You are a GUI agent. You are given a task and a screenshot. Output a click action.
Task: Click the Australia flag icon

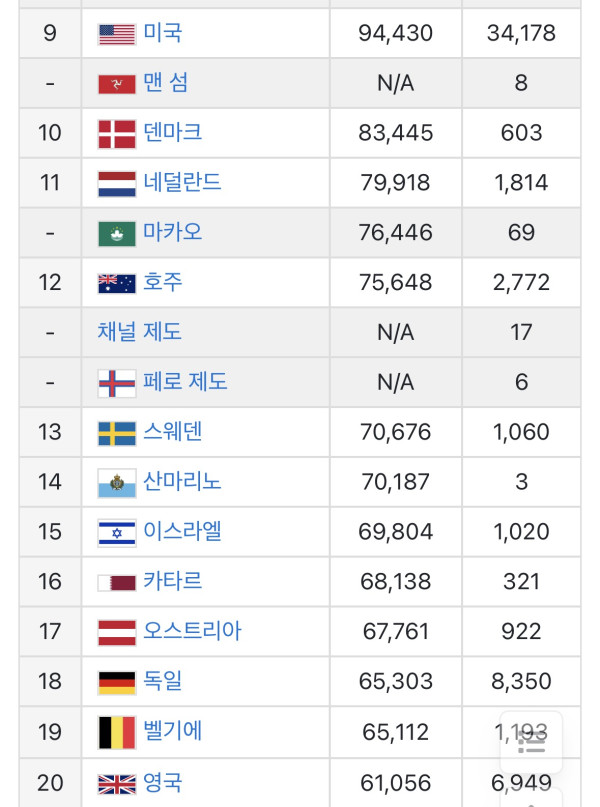[117, 284]
